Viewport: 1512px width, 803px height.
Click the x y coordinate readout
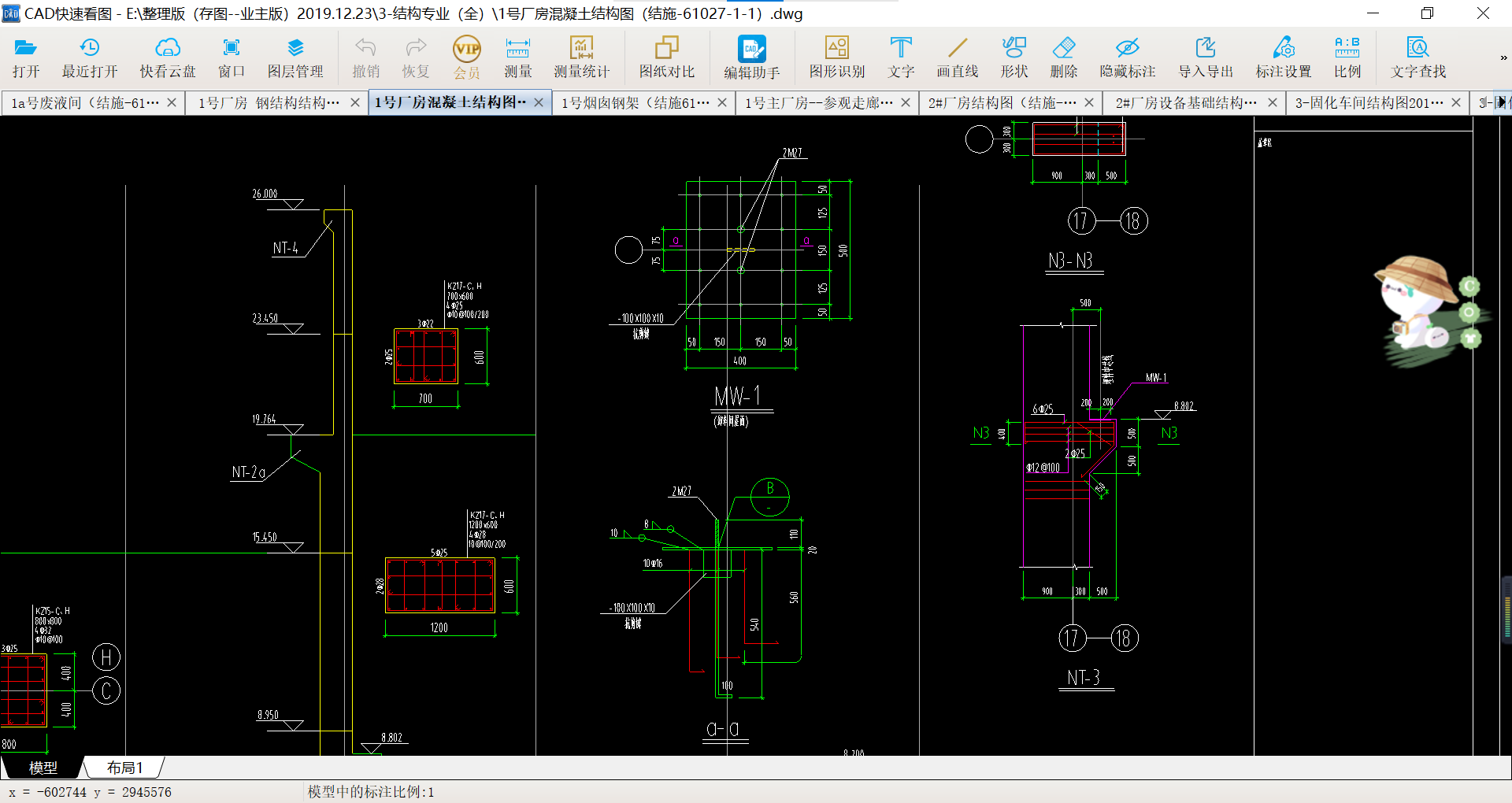90,792
